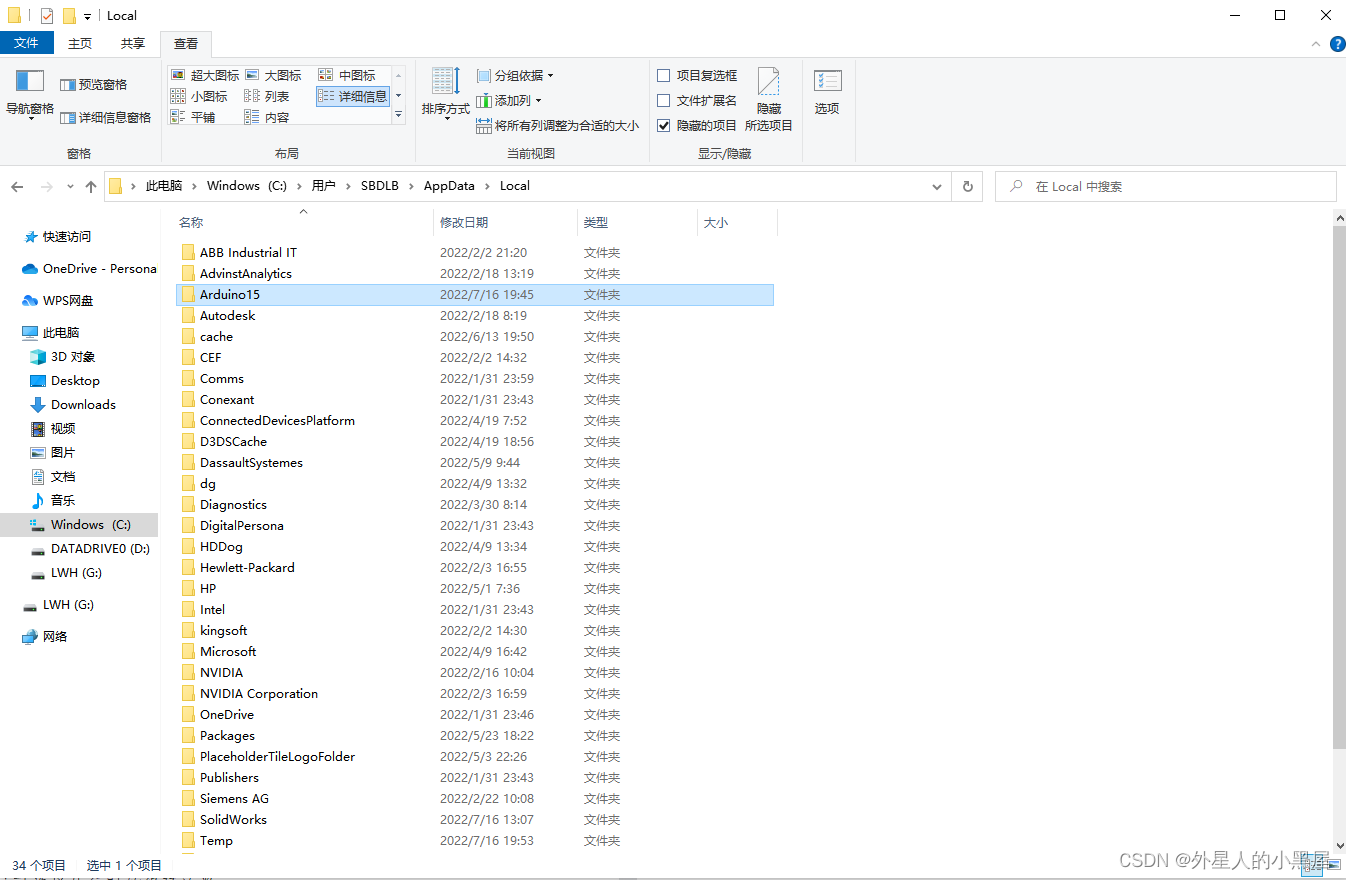
Task: Sort by Date modified column header
Action: coord(506,223)
